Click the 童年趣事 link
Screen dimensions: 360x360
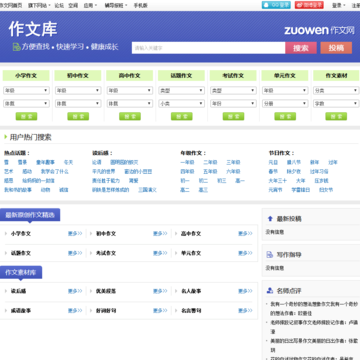[x=45, y=162]
